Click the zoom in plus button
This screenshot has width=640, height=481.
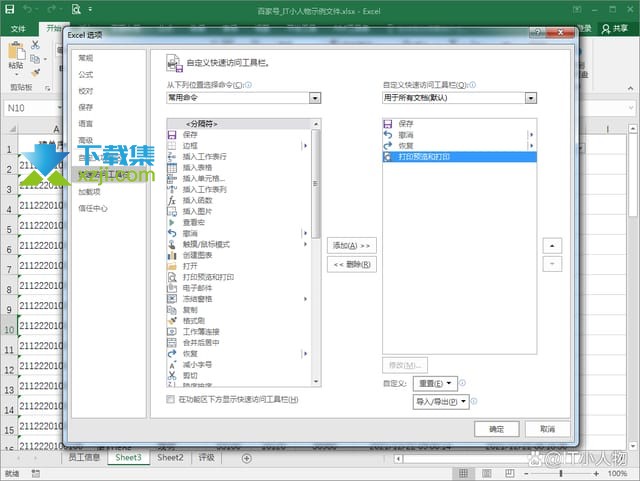tap(596, 473)
